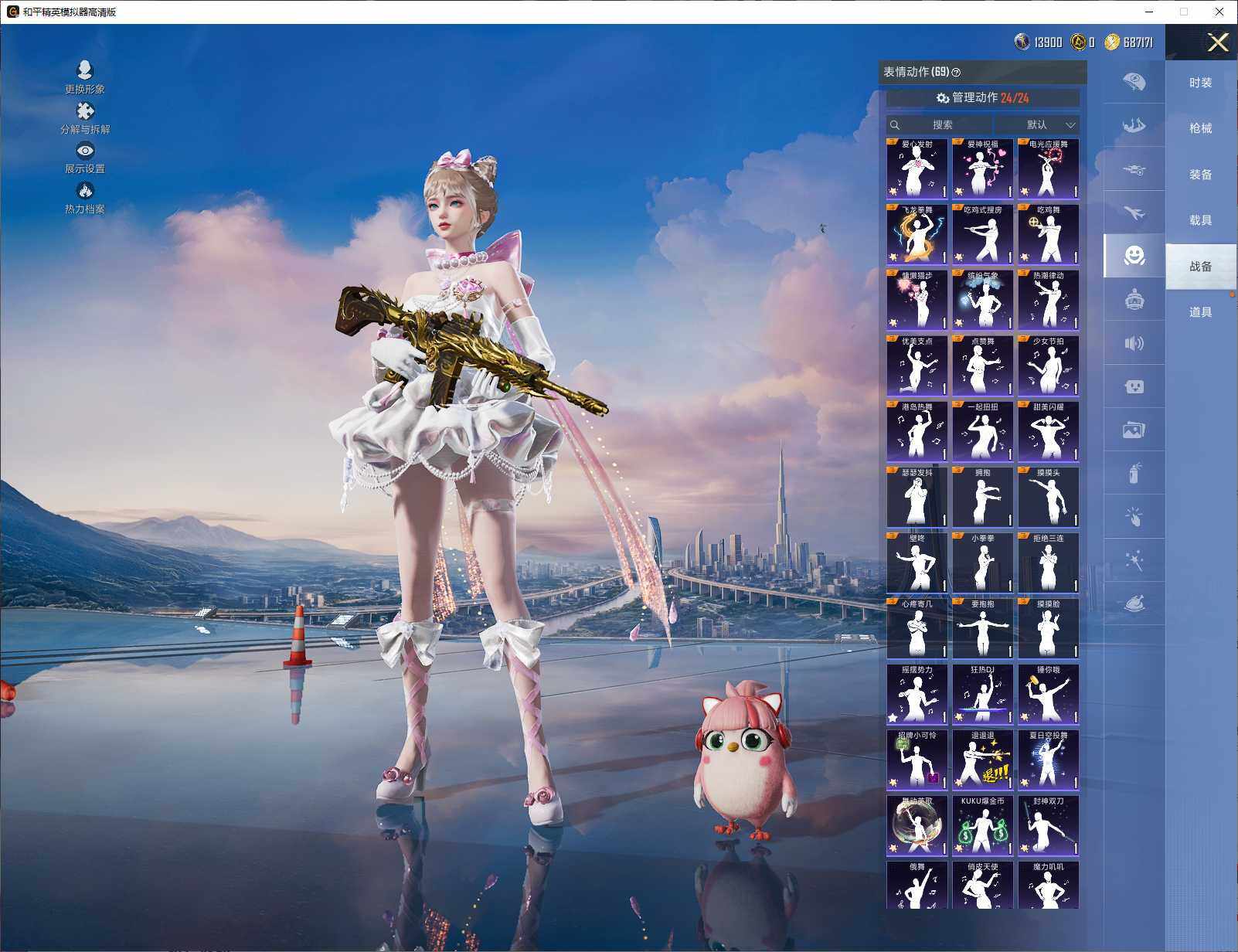Select the 电光应援舞 emote thumbnail
The height and width of the screenshot is (952, 1238).
[1049, 169]
